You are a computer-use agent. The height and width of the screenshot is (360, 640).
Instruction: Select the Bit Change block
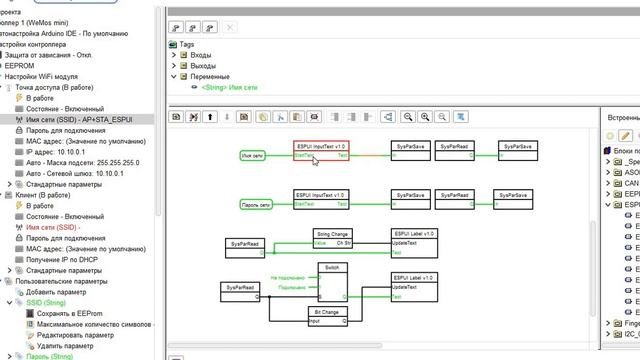pos(328,316)
